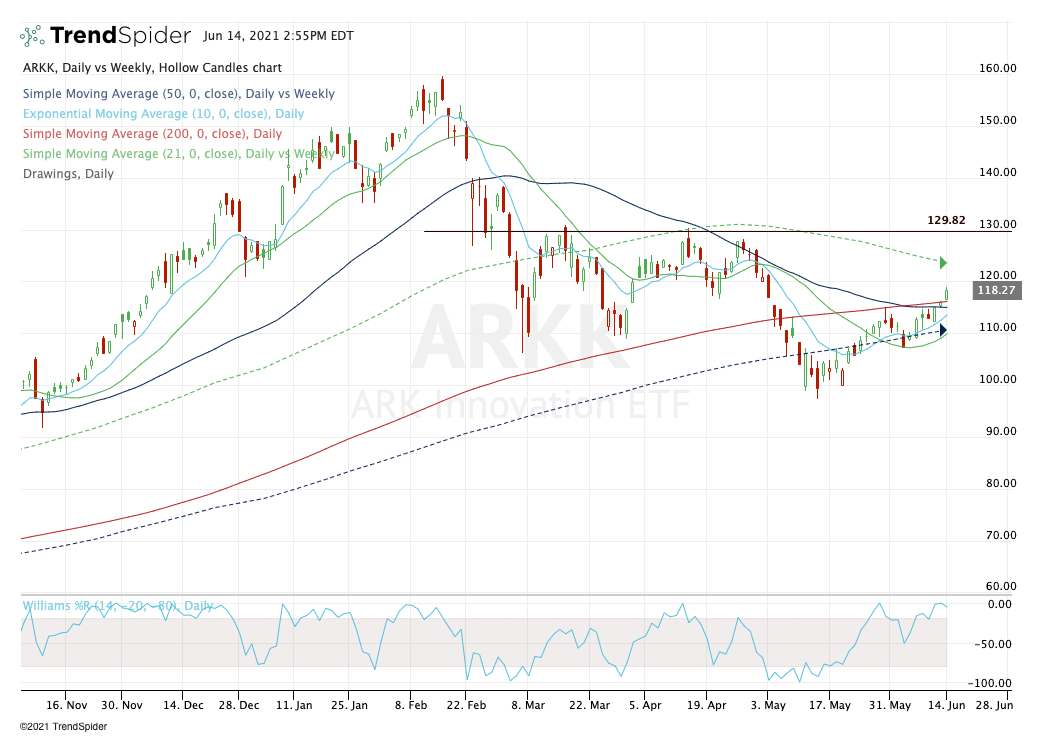
Task: Select the timestamp 'Jun 14, 2021 2:55PM EDT'
Action: 278,36
